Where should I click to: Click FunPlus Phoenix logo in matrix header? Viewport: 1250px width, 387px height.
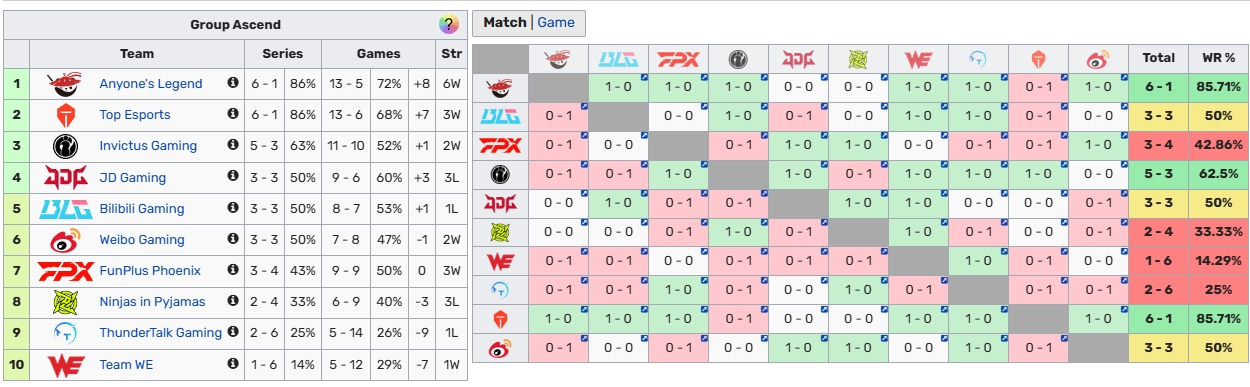[678, 59]
